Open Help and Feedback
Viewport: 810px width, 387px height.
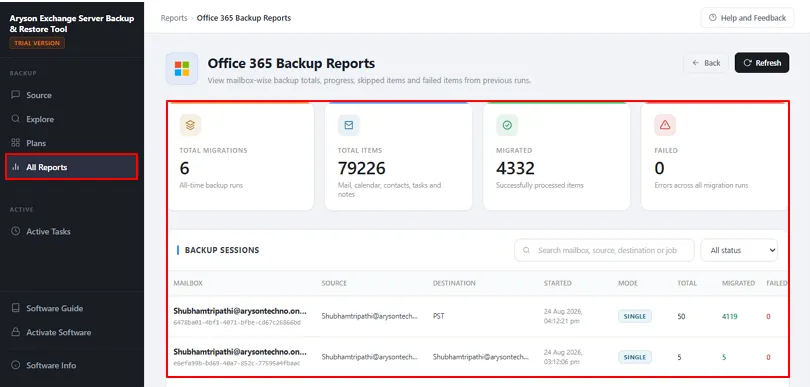(x=747, y=18)
